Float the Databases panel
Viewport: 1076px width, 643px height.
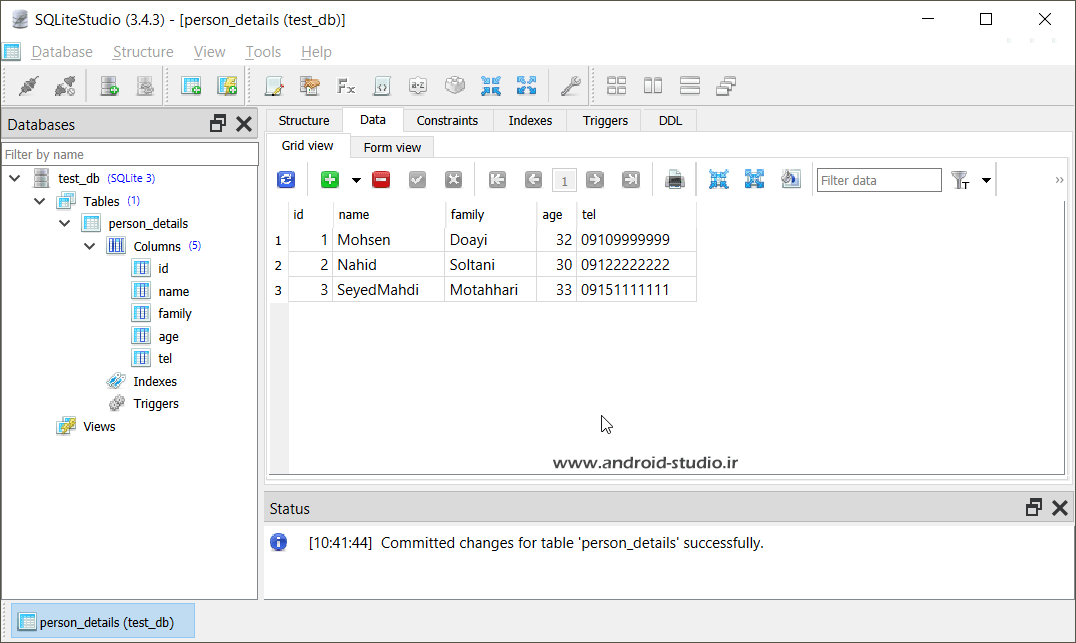[x=218, y=124]
